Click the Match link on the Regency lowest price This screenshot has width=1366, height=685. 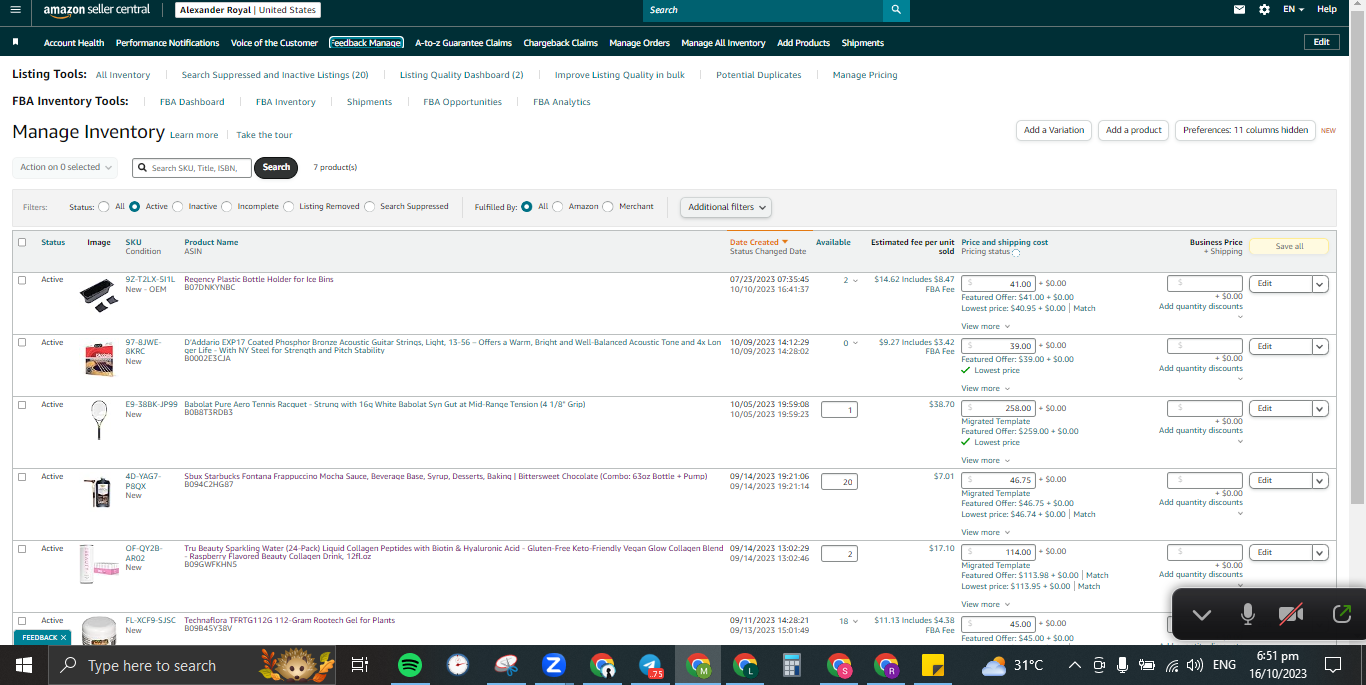coord(1085,308)
